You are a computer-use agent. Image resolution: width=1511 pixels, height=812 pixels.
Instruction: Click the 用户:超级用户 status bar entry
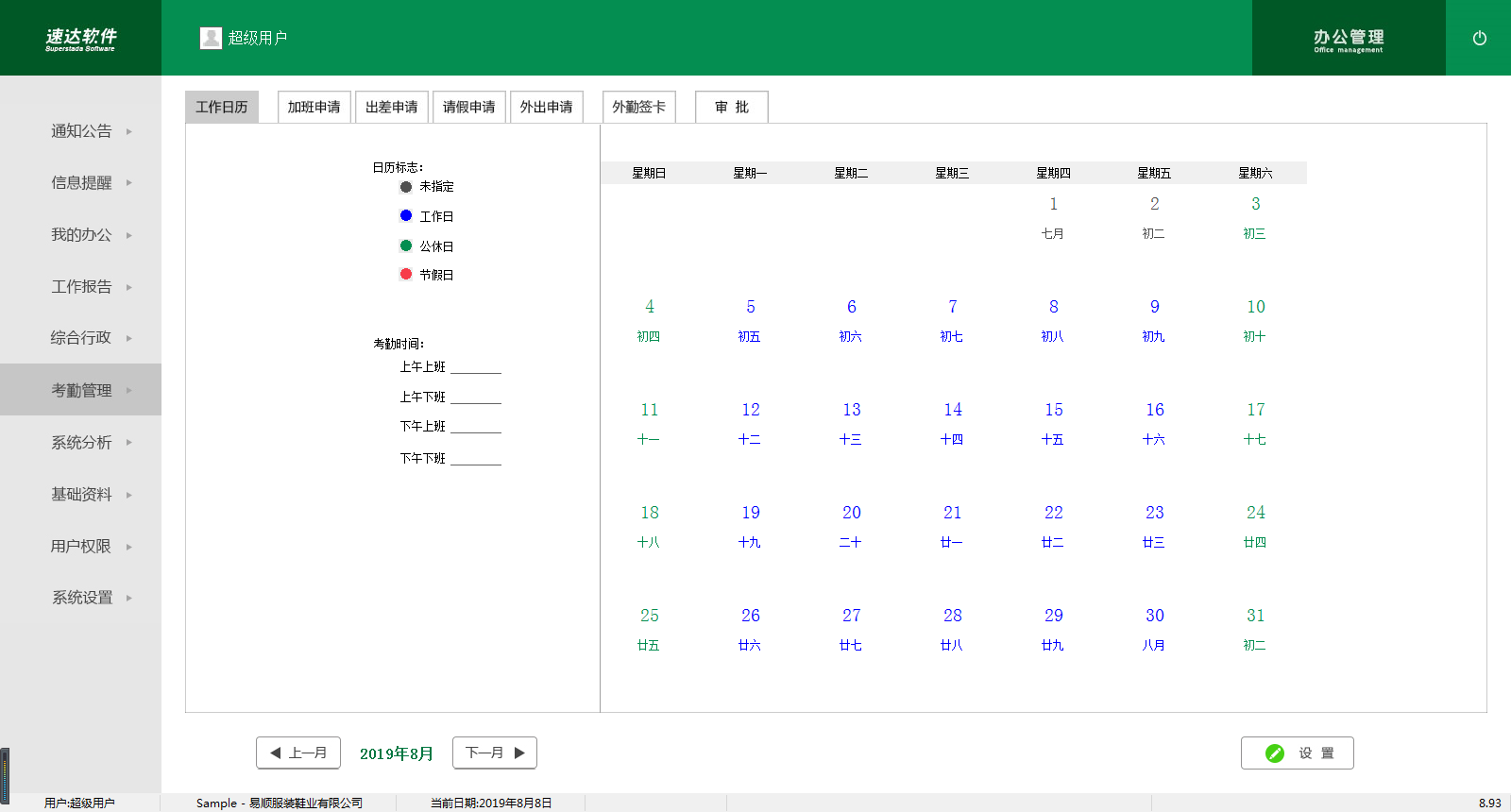(x=79, y=804)
